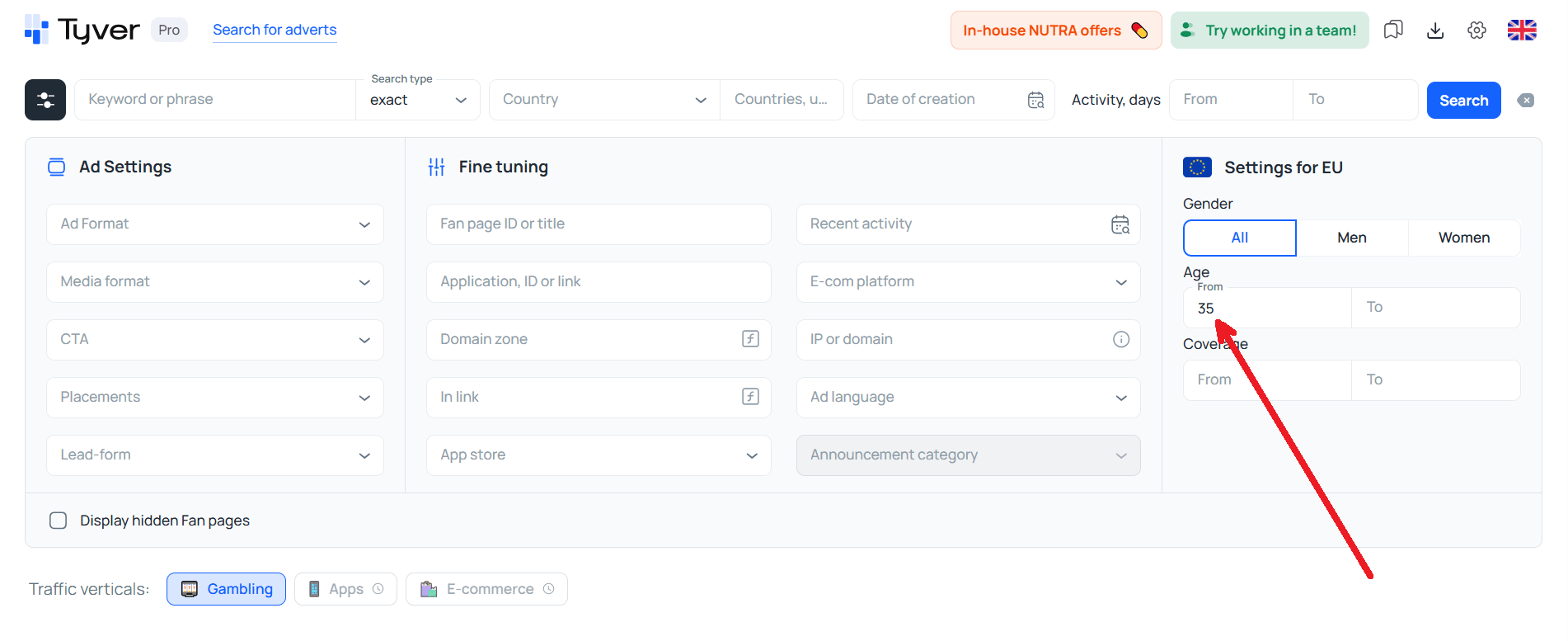
Task: Change language via UK flag icon
Action: [x=1521, y=31]
